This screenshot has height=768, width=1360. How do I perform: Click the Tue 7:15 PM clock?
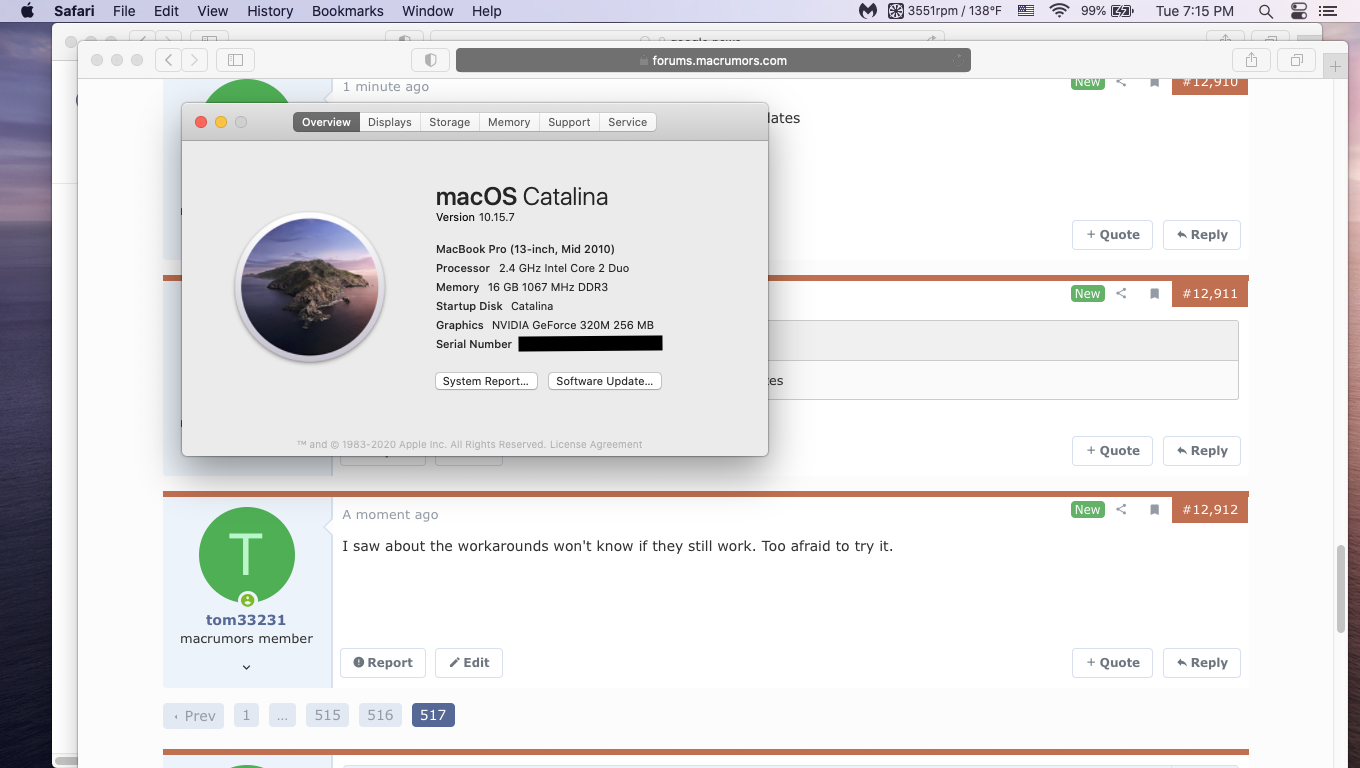point(1194,11)
